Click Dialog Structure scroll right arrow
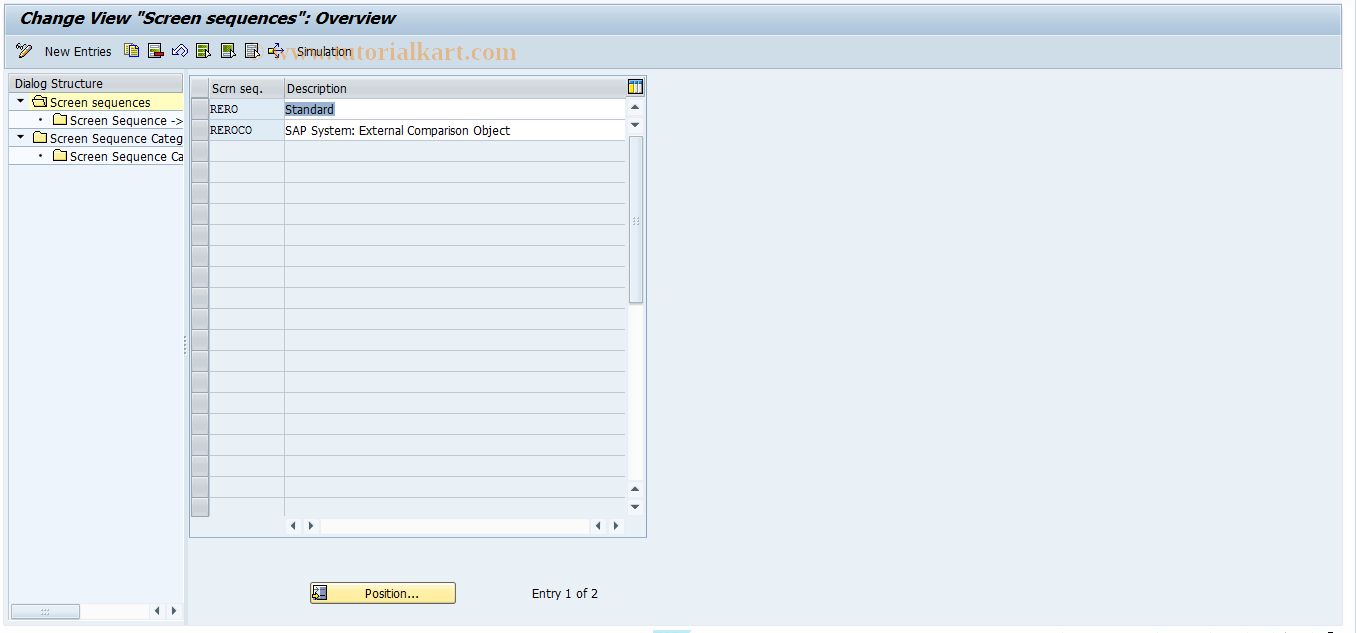This screenshot has height=633, width=1356. [x=174, y=611]
